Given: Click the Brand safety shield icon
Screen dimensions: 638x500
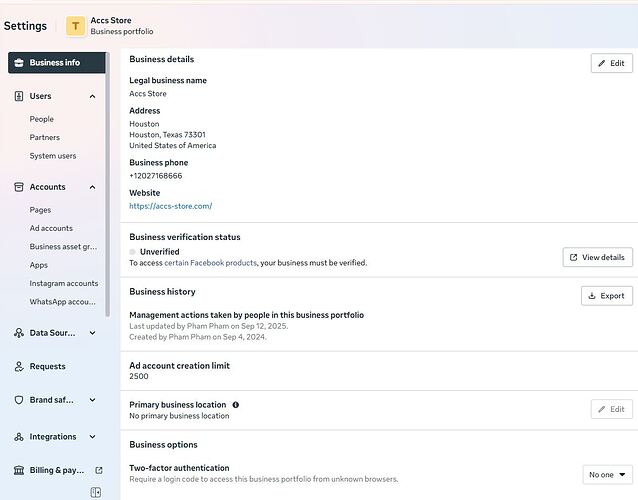Looking at the screenshot, I should pos(19,400).
